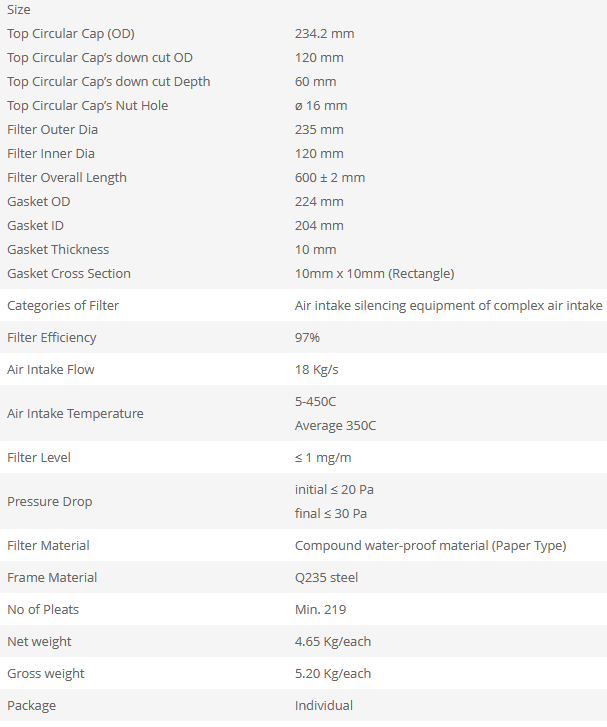Select the 'Filter Outer Dia' label

point(52,130)
